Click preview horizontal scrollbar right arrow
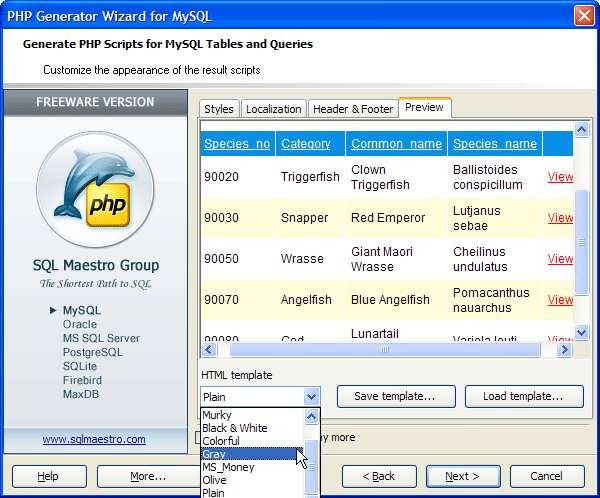The width and height of the screenshot is (600, 498). 564,349
